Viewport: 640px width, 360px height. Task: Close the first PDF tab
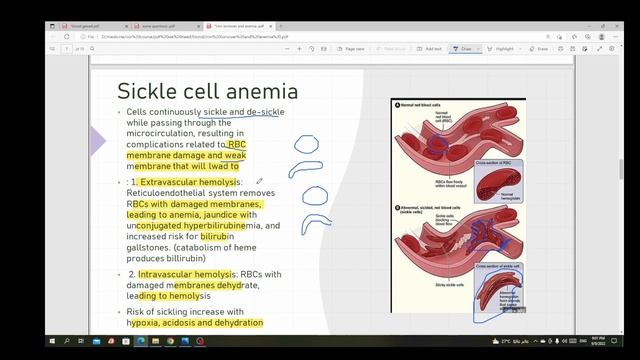click(126, 26)
